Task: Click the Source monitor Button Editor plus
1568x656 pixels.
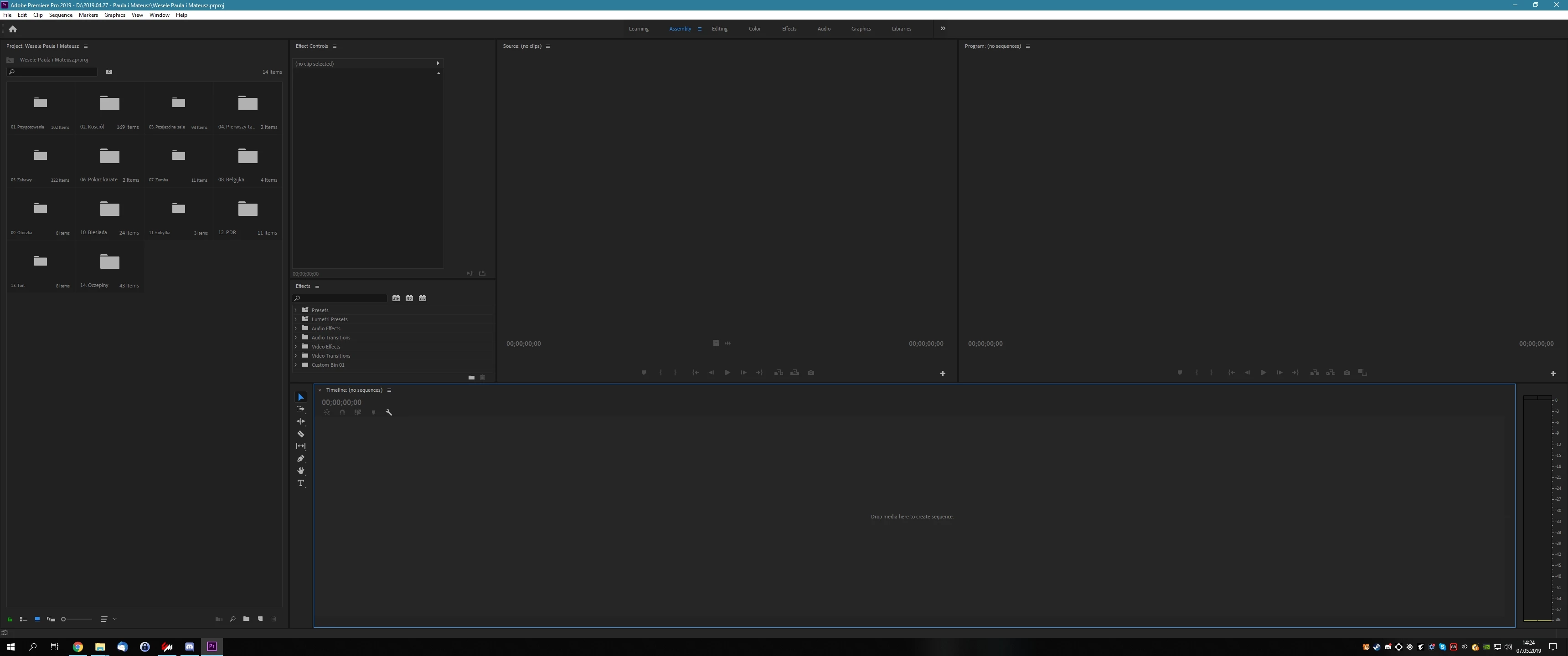Action: pos(942,373)
